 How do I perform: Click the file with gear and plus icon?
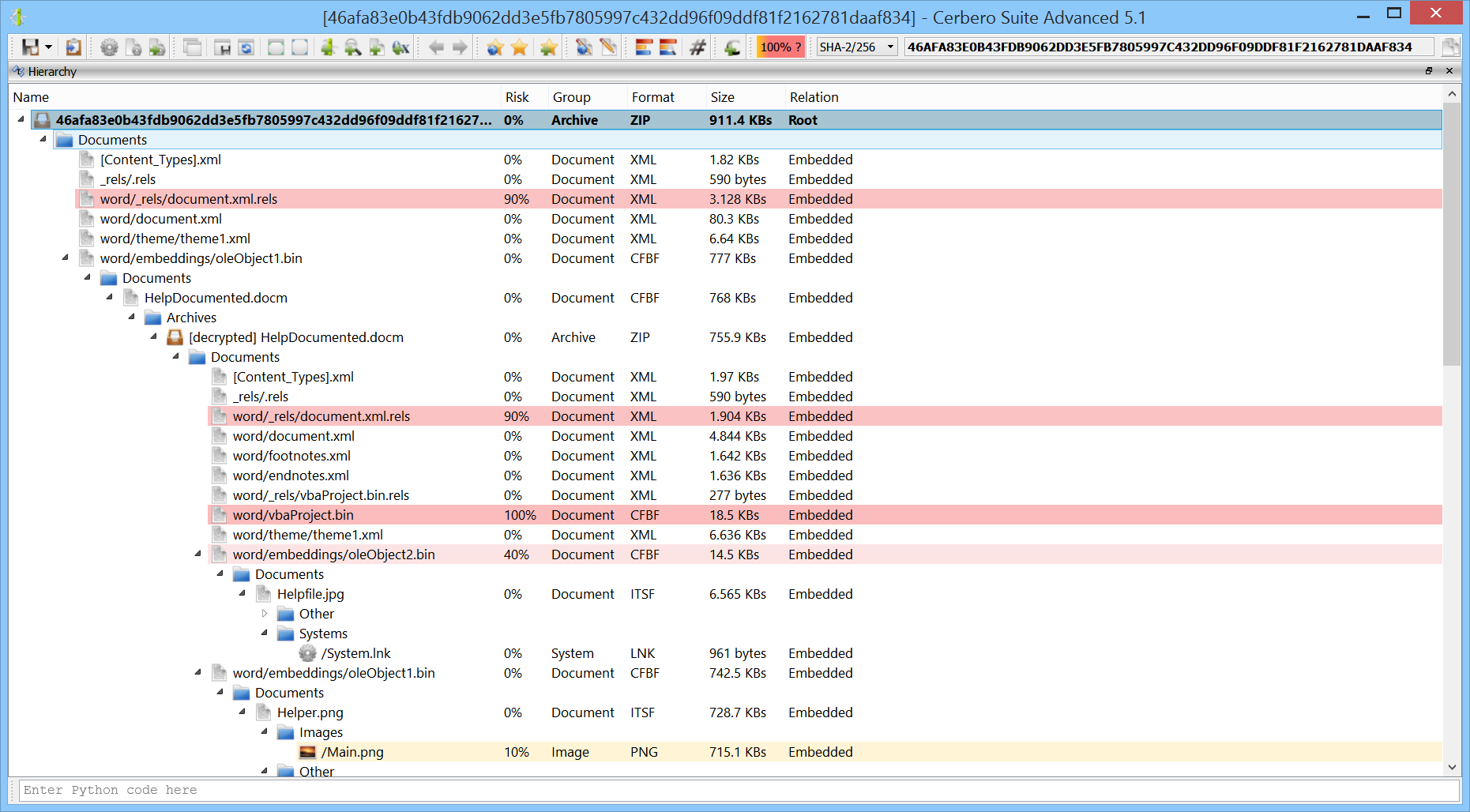tap(157, 47)
